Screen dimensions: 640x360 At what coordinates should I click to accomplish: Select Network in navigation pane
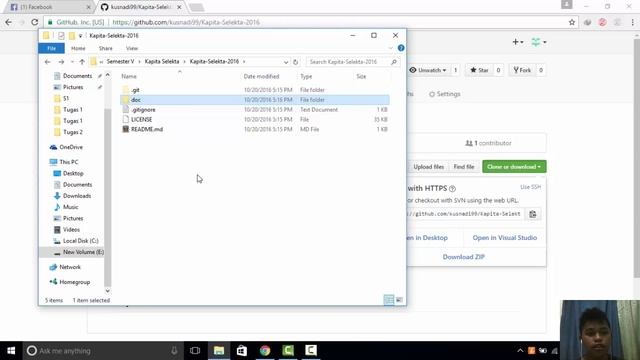[69, 267]
